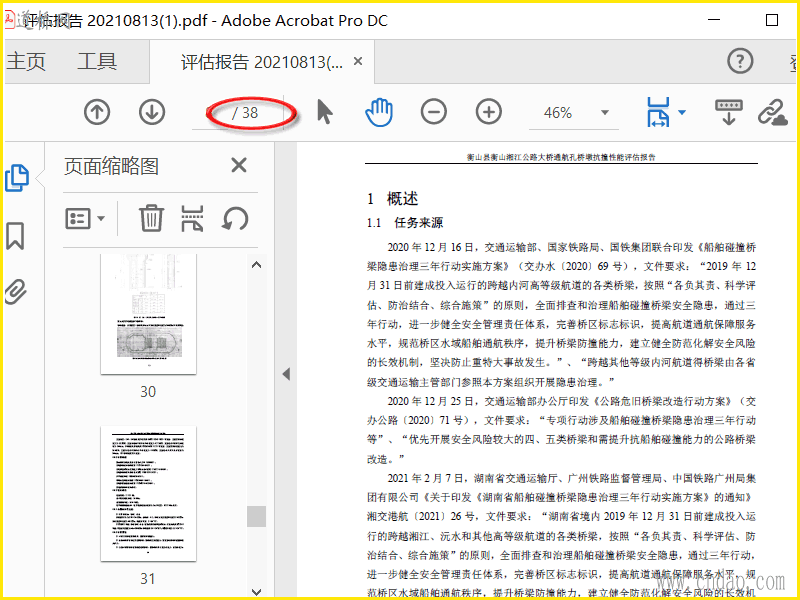Viewport: 800px width, 600px height.
Task: Maximize the Acrobat window
Action: point(772,20)
